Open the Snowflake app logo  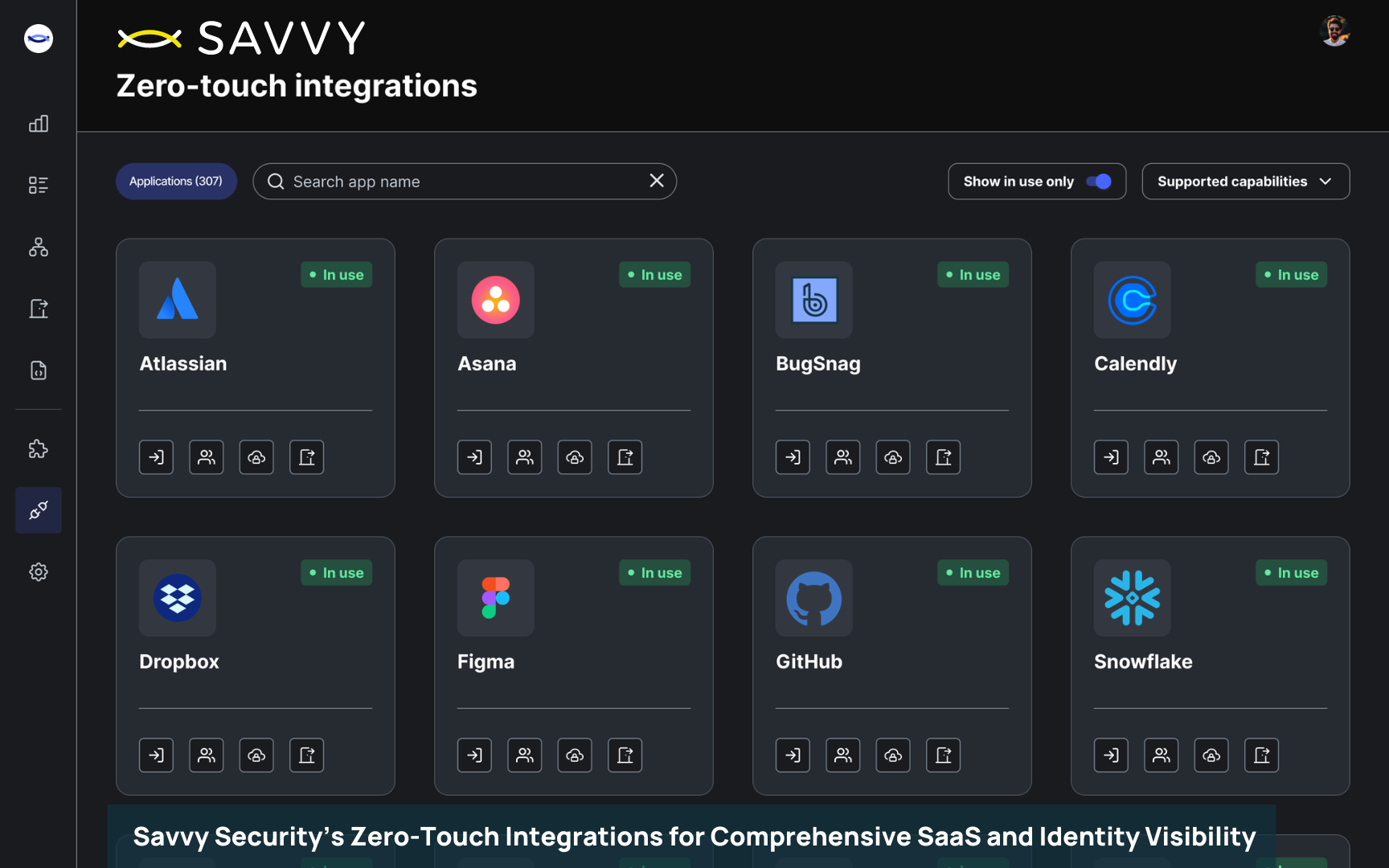1133,598
